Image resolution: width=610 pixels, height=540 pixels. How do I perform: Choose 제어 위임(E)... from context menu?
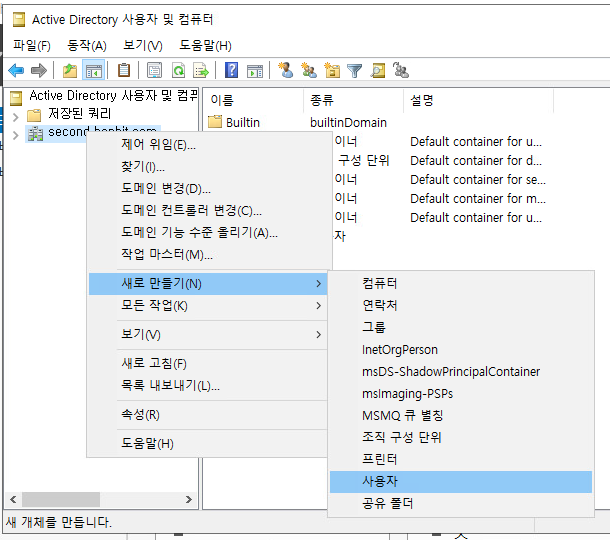[208, 145]
